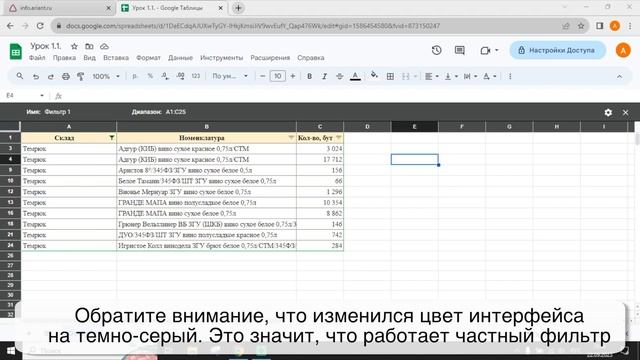Screen dimensions: 640x360
Task: Select the paint format tool
Action: (80, 76)
